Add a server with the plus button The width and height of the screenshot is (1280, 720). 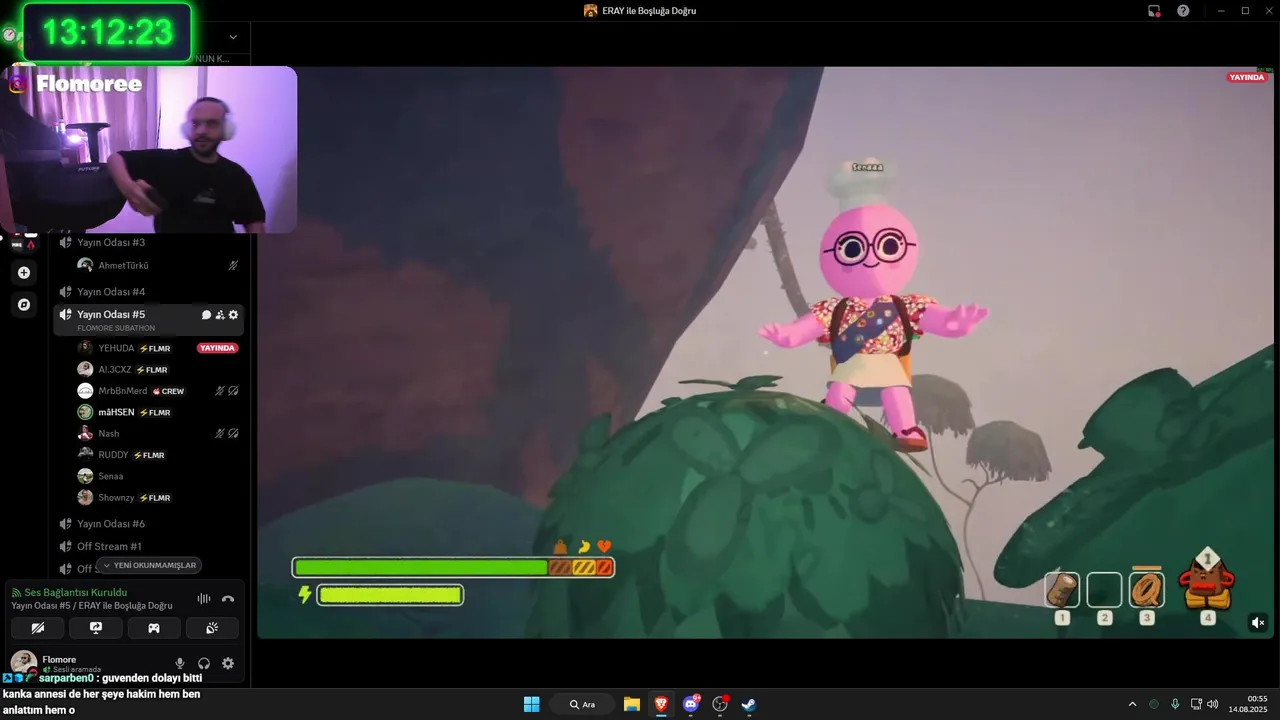coord(24,272)
